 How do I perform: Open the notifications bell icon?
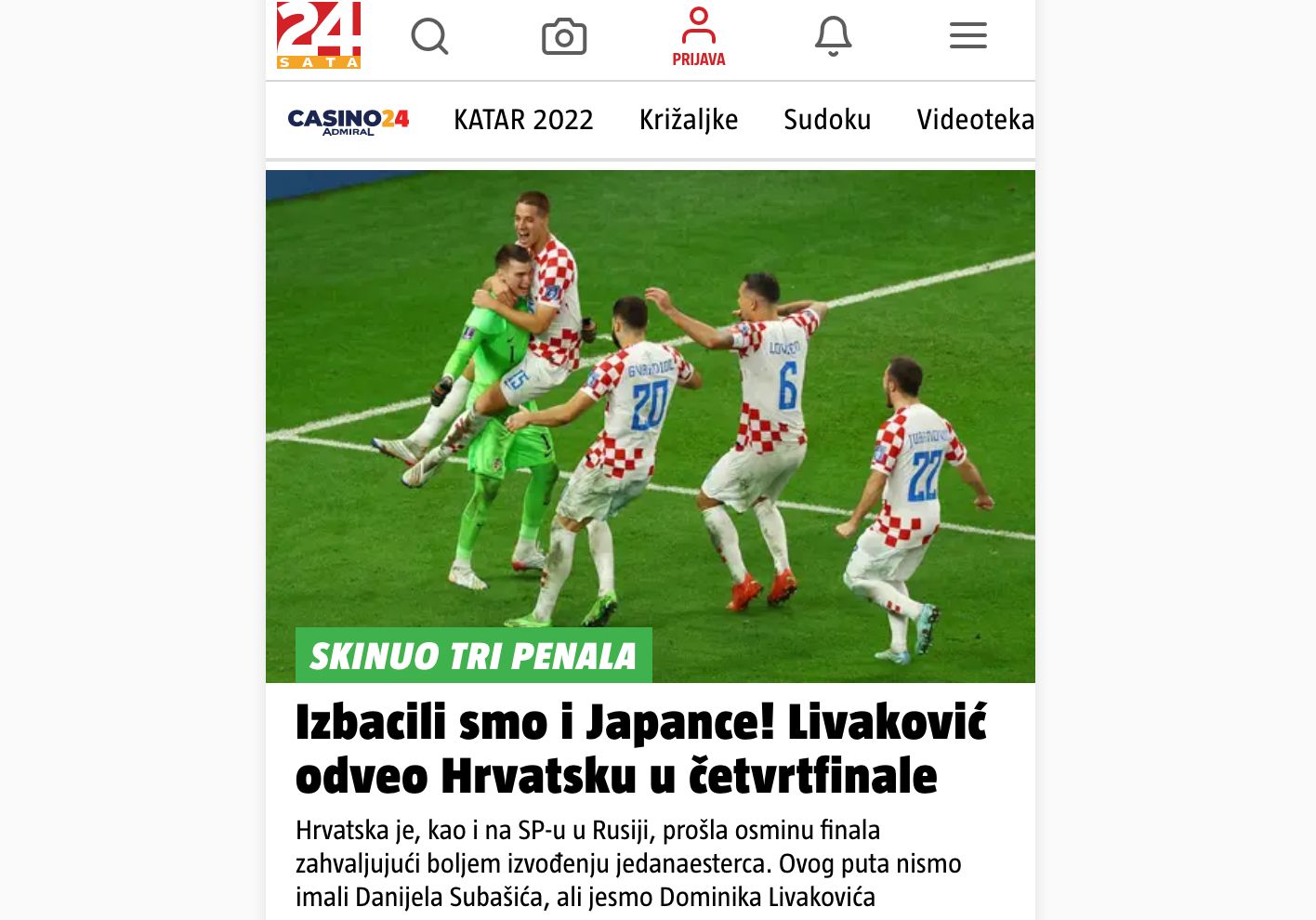coord(833,36)
